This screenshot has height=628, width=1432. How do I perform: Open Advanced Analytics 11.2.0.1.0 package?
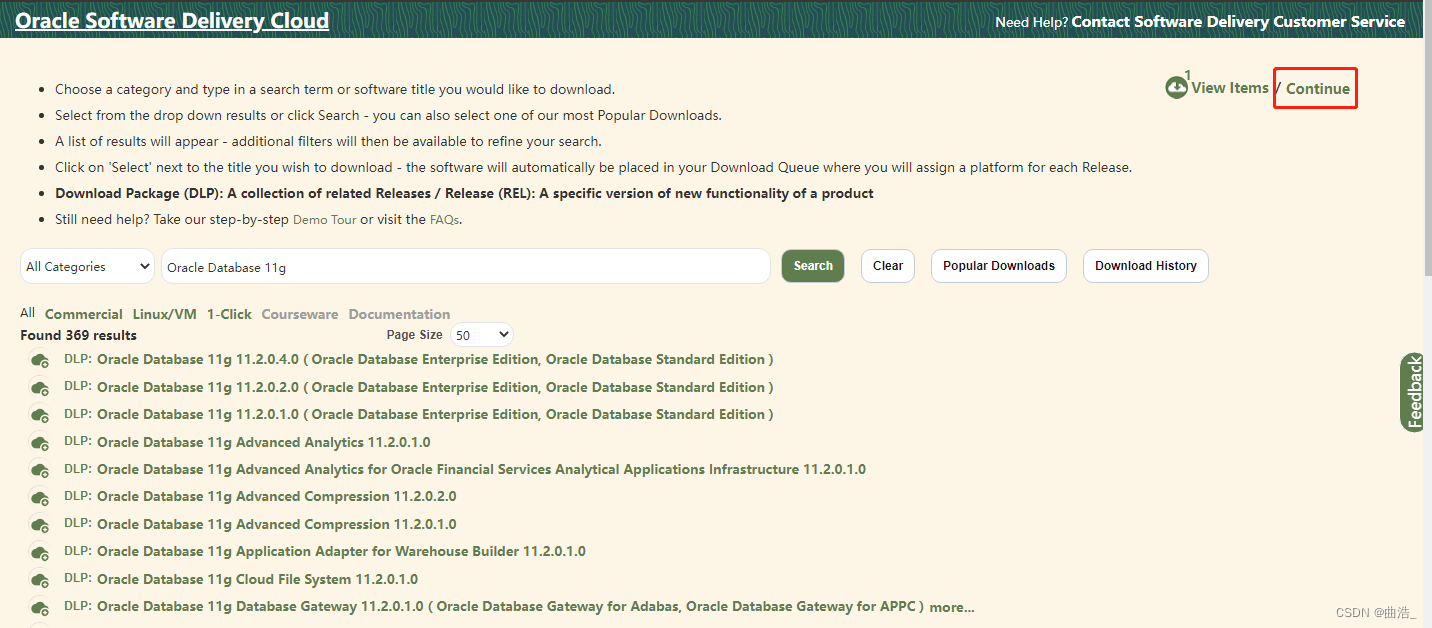tap(264, 442)
